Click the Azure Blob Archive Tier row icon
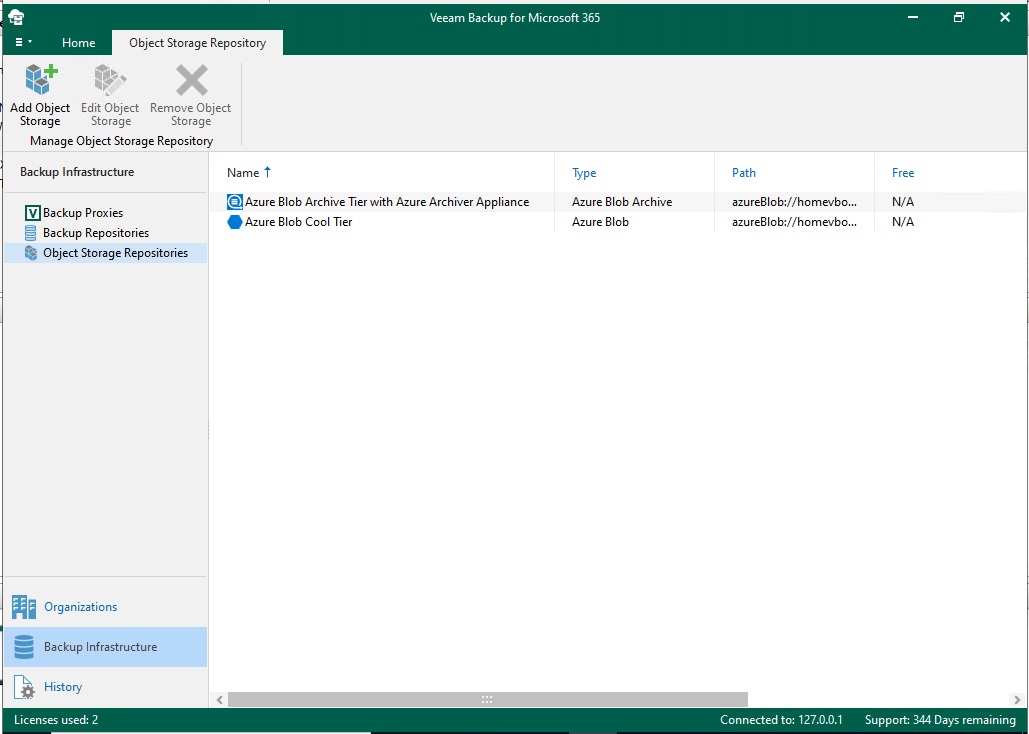This screenshot has width=1029, height=734. (234, 202)
